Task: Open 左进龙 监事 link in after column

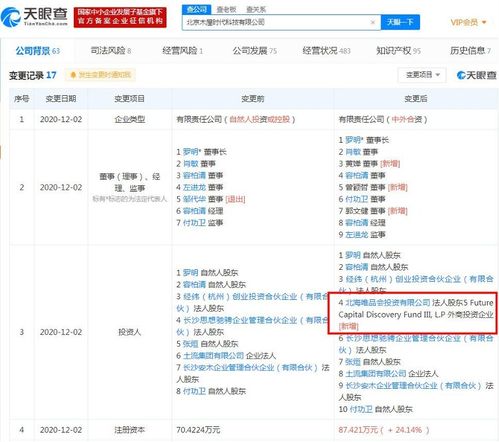Action: pos(357,235)
